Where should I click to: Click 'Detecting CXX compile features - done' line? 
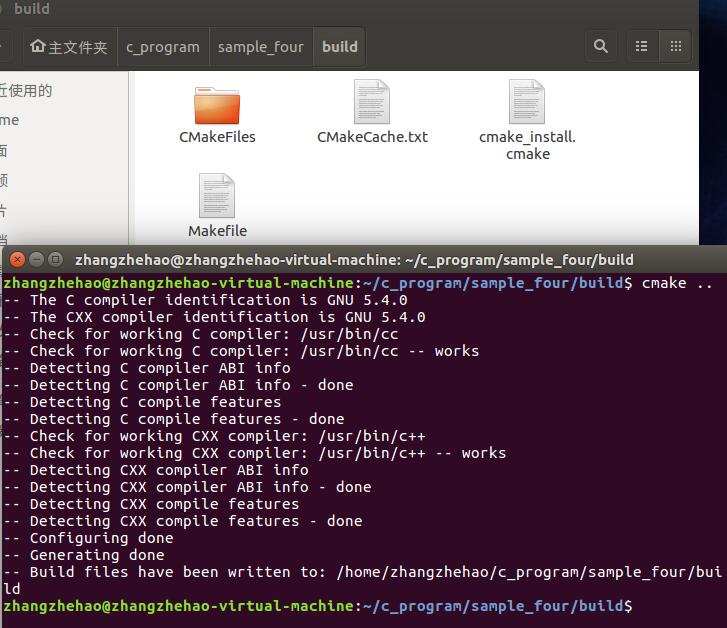[x=183, y=521]
